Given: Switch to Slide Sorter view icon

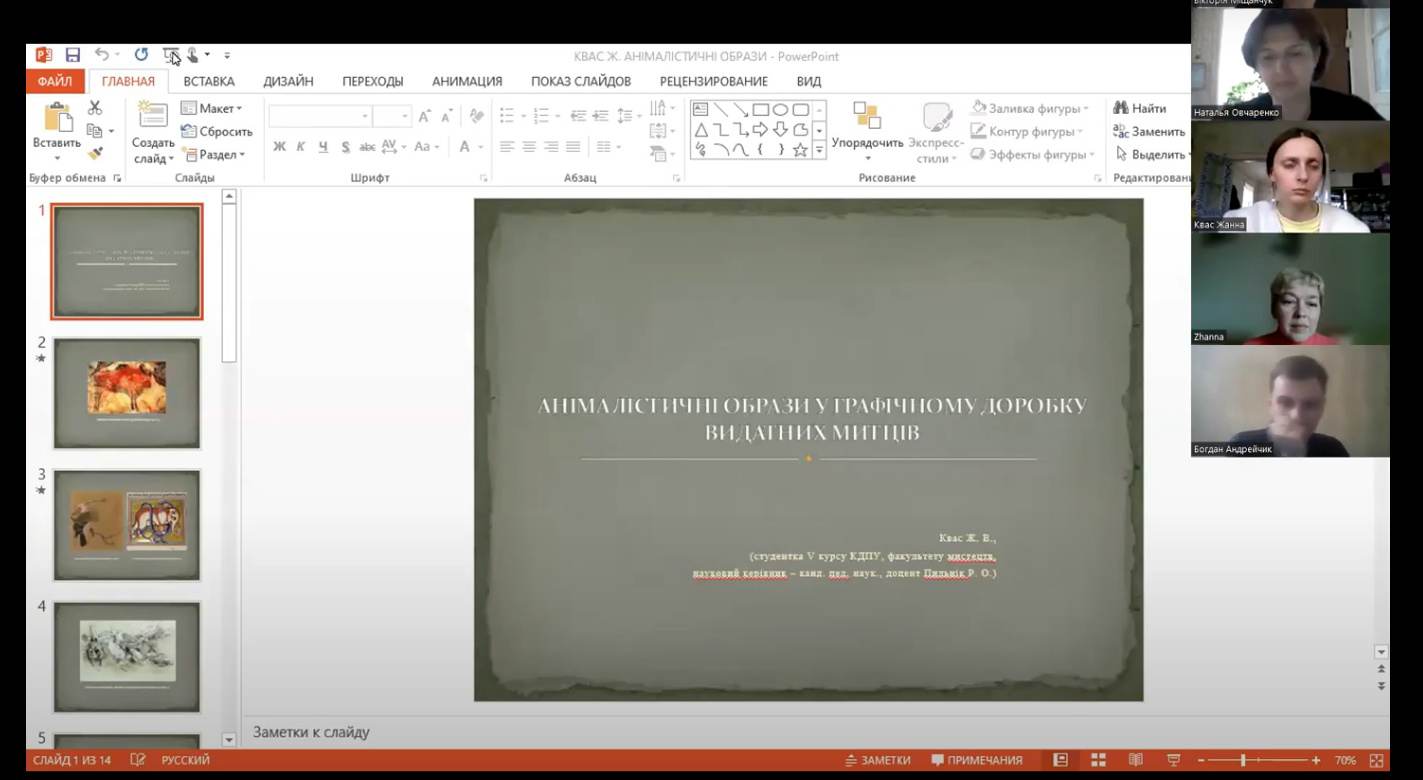Looking at the screenshot, I should click(1098, 760).
